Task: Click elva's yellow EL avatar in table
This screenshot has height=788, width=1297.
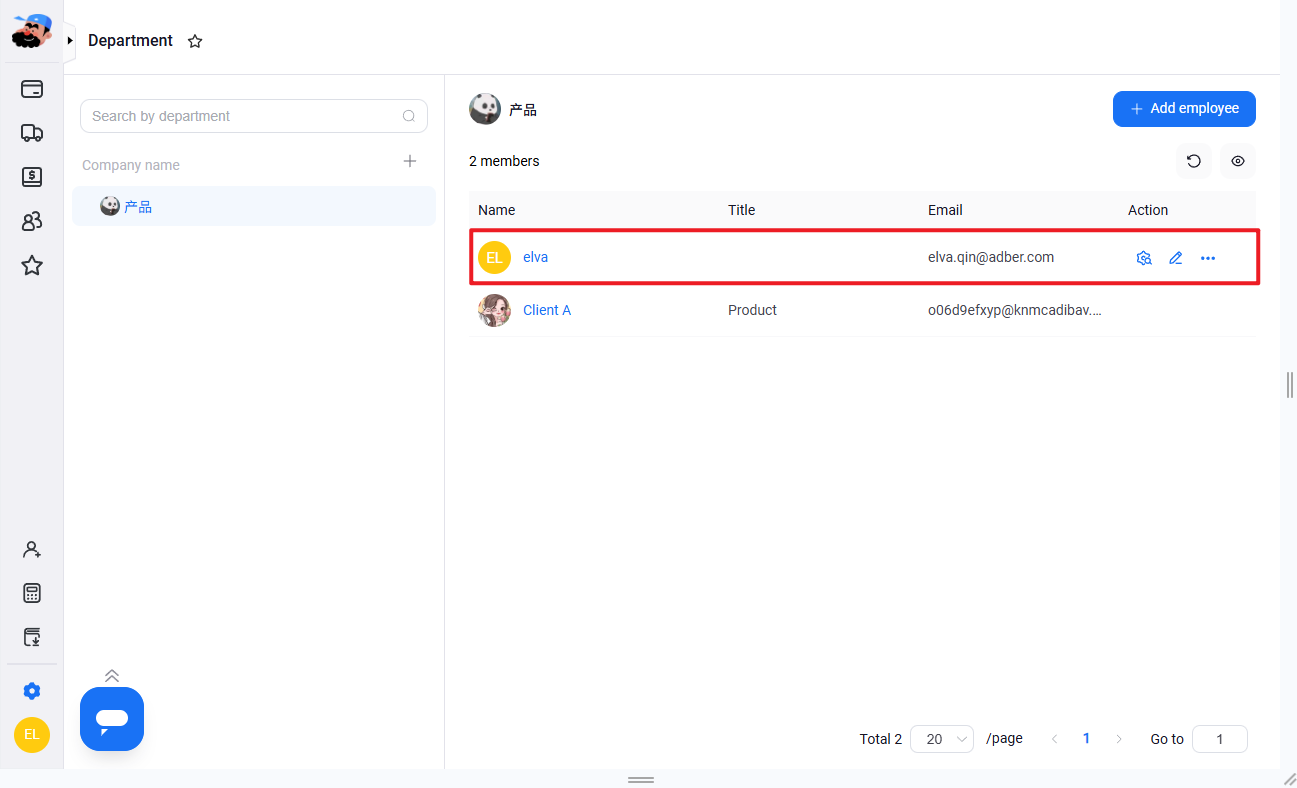Action: click(x=494, y=257)
